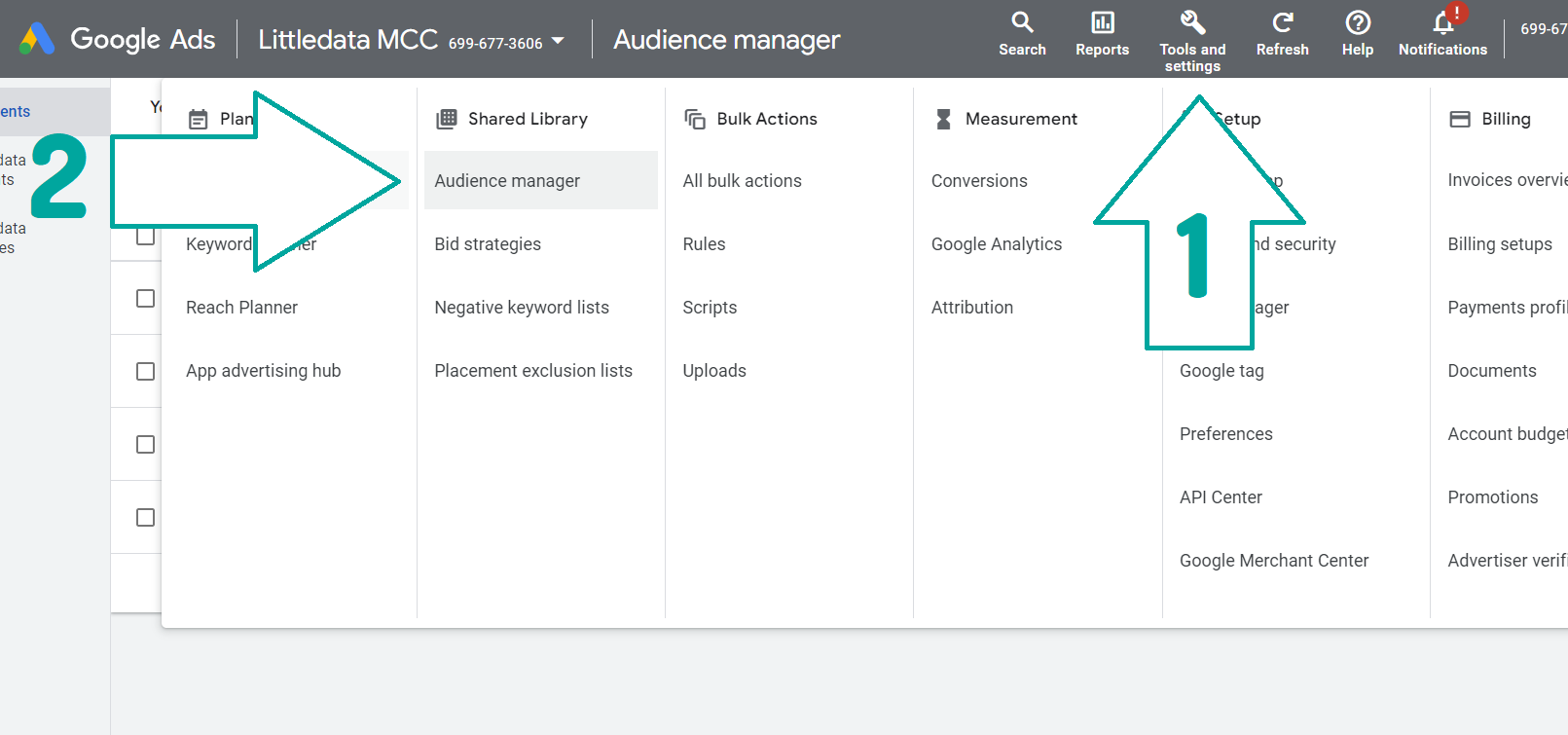Open API Center
This screenshot has width=1568, height=735.
point(1221,497)
